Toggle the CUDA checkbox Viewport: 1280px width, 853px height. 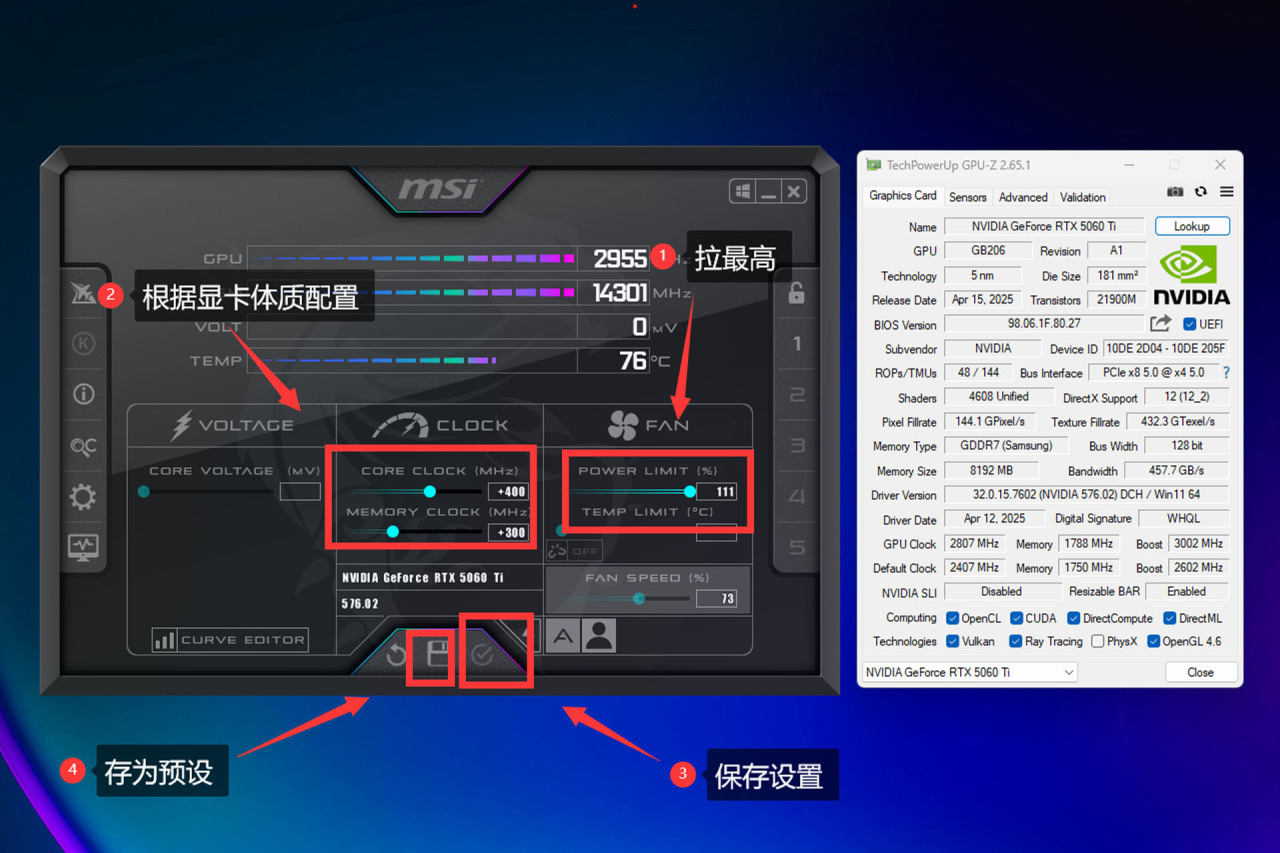coord(1017,618)
